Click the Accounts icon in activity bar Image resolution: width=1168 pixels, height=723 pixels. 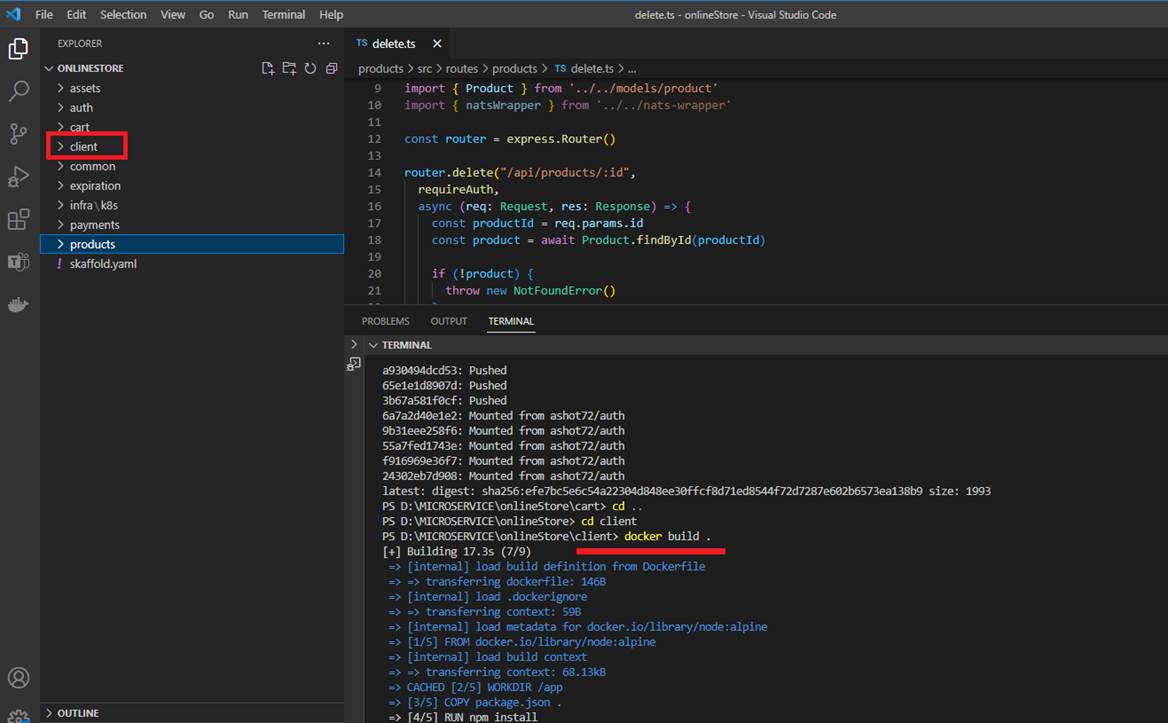pos(19,679)
